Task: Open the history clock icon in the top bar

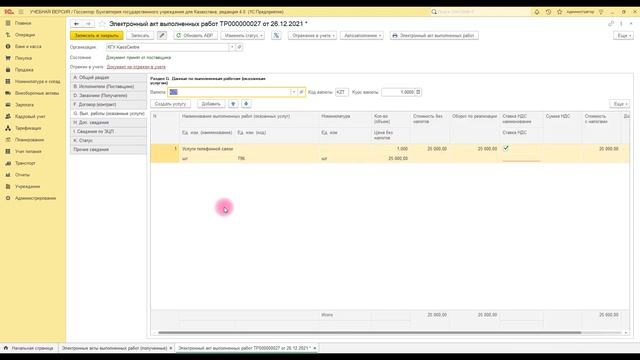Action: (548, 12)
